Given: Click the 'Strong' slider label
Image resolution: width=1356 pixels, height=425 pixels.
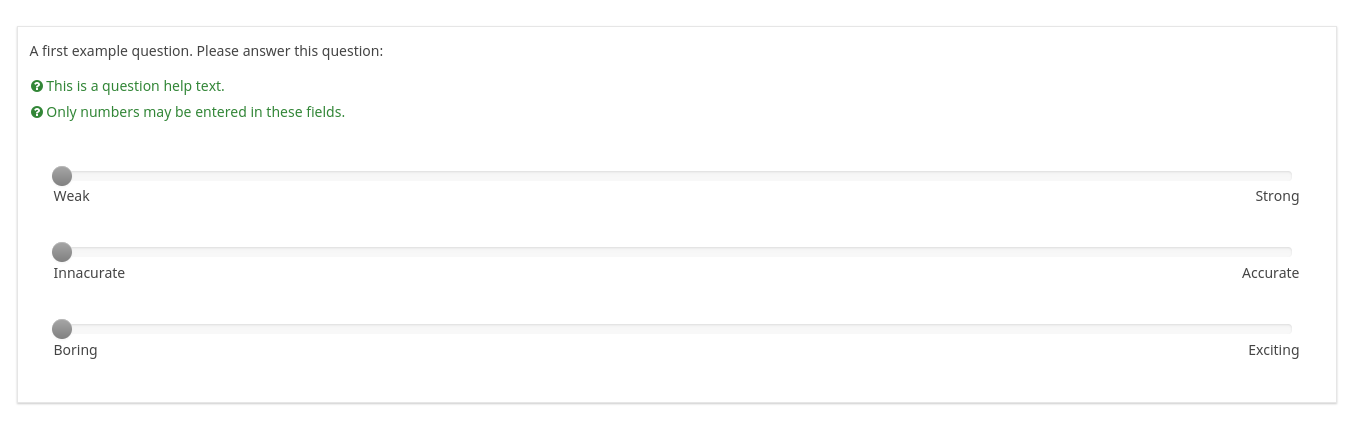Looking at the screenshot, I should [1277, 197].
